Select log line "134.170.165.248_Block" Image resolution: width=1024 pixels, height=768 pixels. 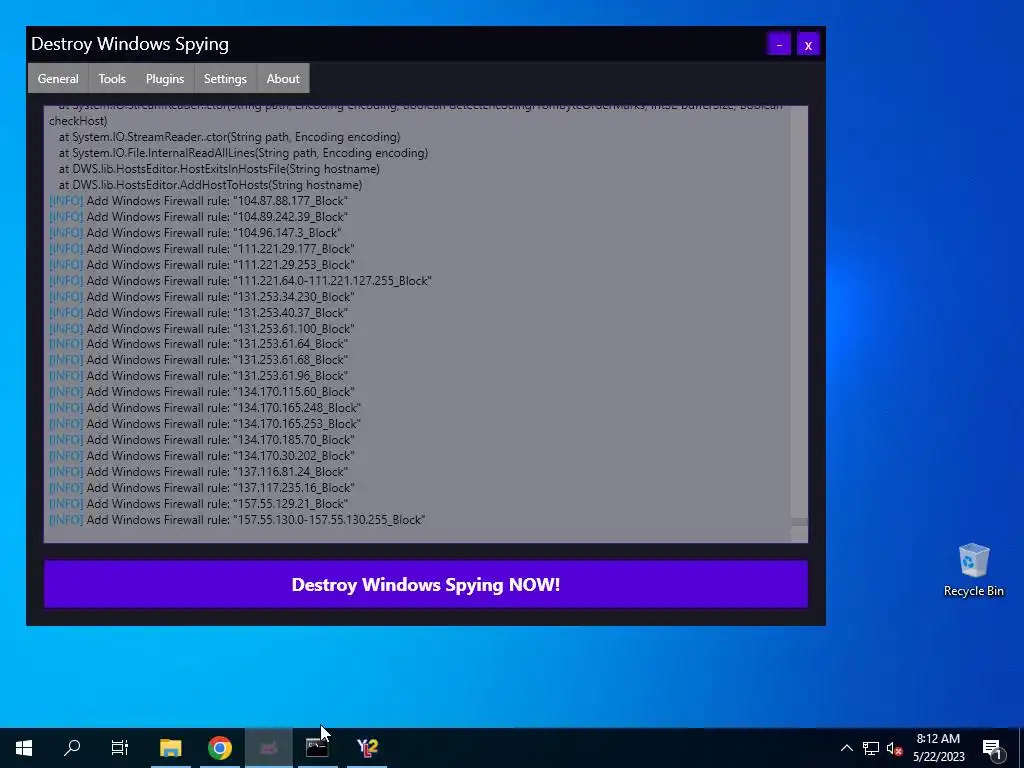click(205, 408)
